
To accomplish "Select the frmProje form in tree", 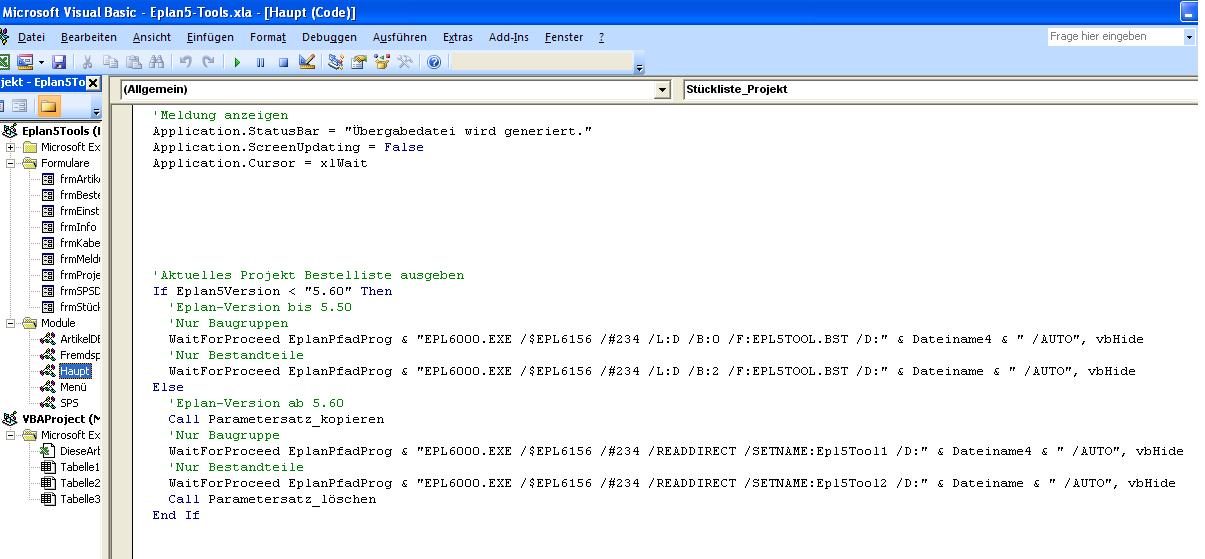I will [79, 275].
